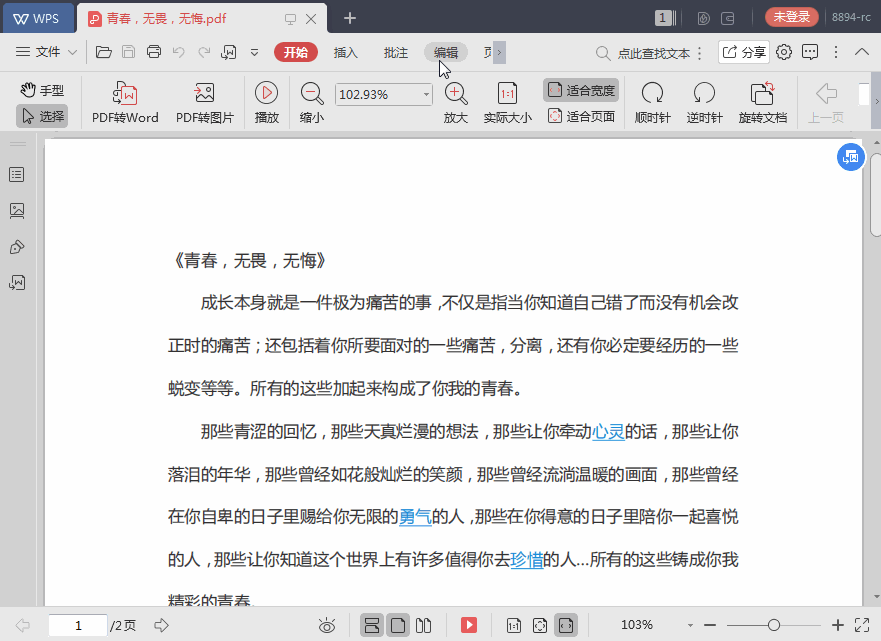
Task: Switch to the 批注 tab
Action: [396, 52]
